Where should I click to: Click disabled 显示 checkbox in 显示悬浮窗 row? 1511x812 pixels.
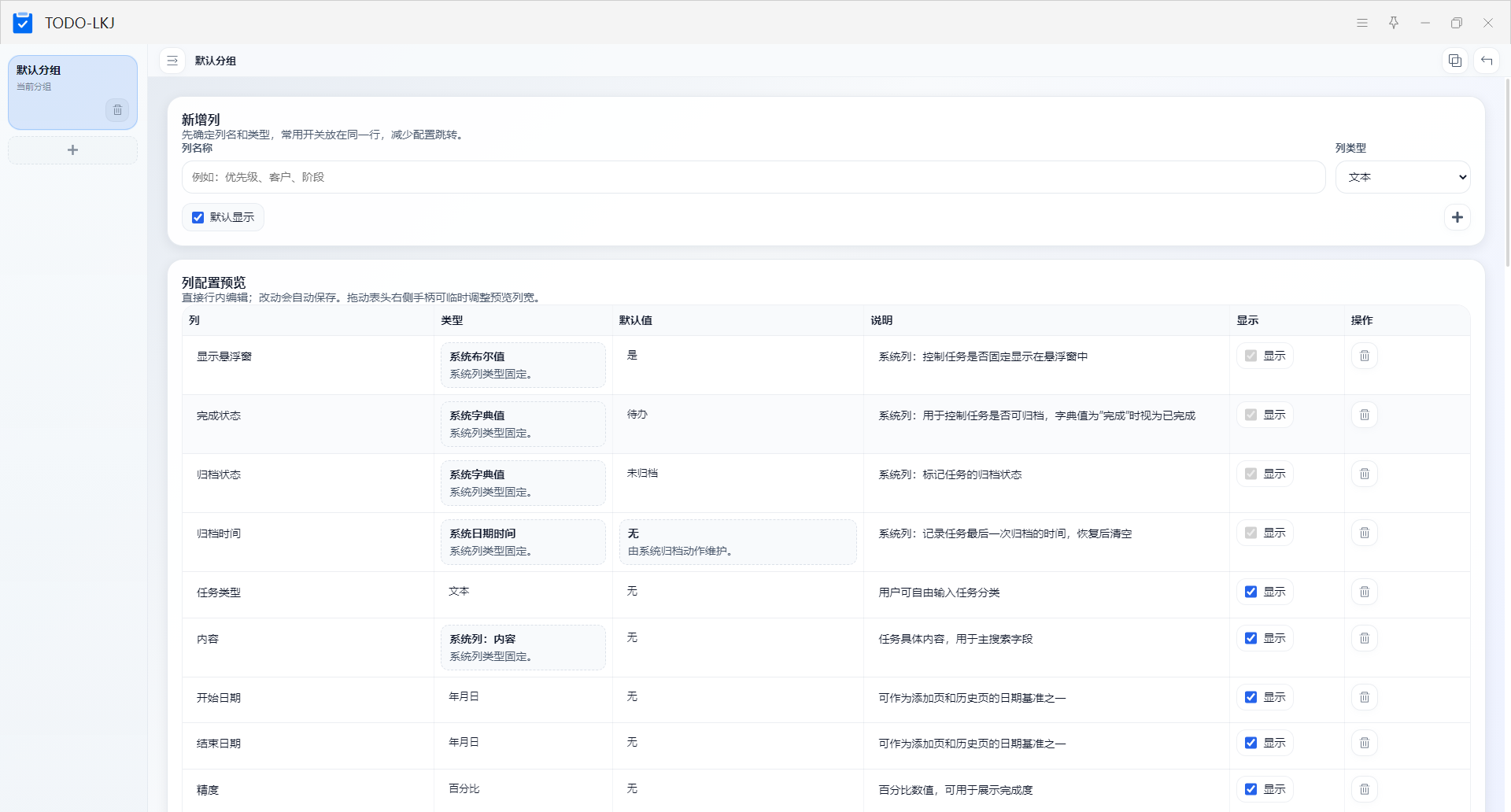click(x=1251, y=356)
